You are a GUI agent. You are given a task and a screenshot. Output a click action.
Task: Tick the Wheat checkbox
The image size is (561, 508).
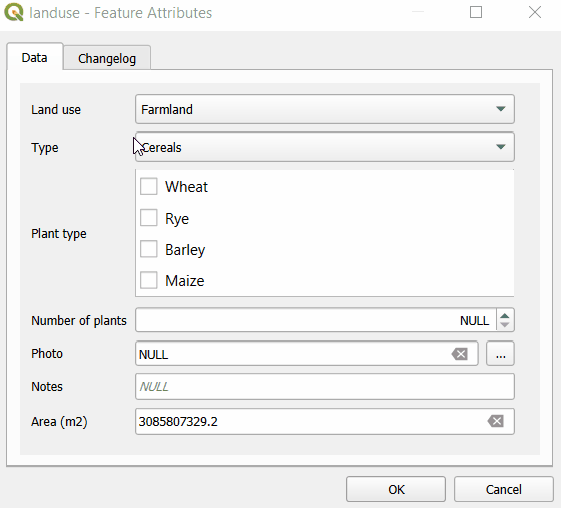pyautogui.click(x=148, y=186)
